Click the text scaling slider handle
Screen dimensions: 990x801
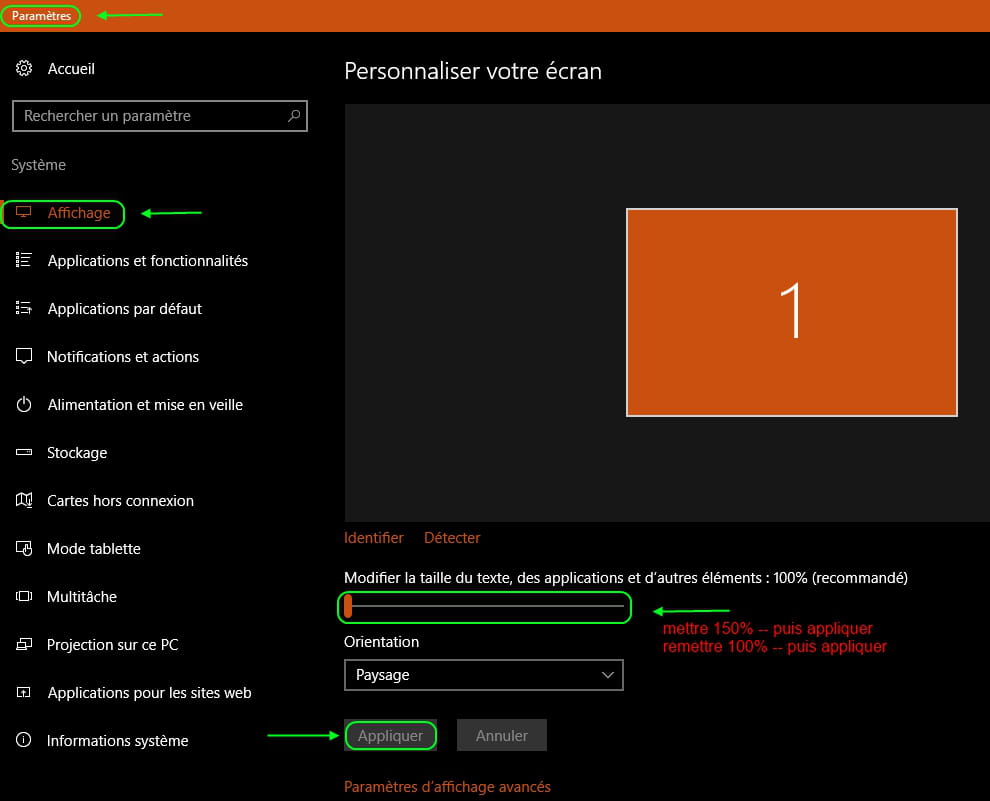pos(348,606)
